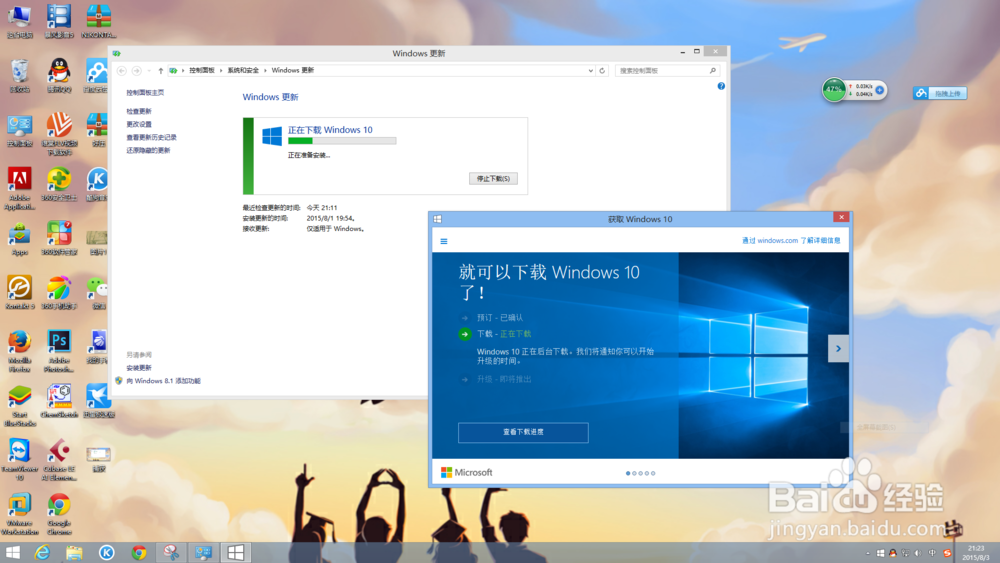The width and height of the screenshot is (1000, 563).
Task: Click the 正在下载 Windows 10 title text
Action: click(330, 129)
